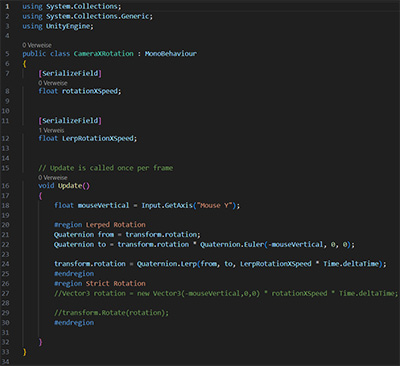Click Quaternion.Lerp call on line 24
The height and width of the screenshot is (366, 400).
click(167, 264)
